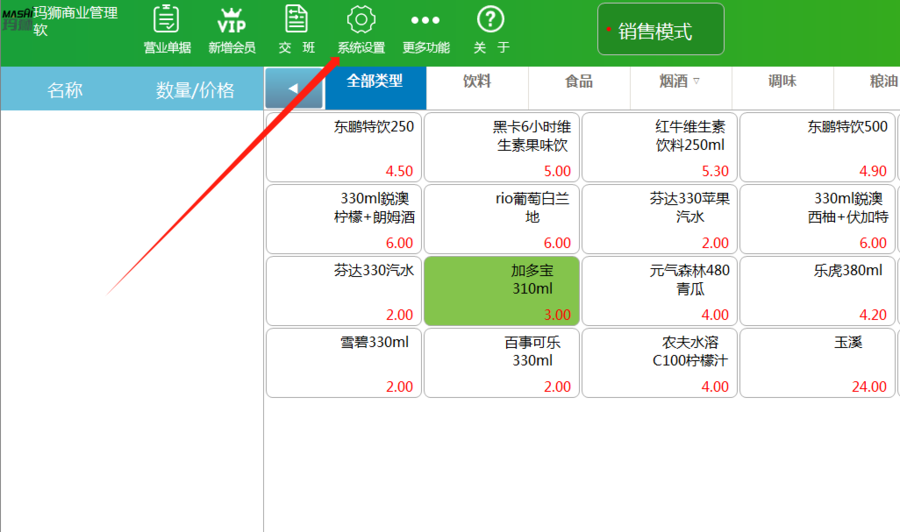Switch to the 粮油 category tab
The width and height of the screenshot is (900, 532).
coord(867,88)
